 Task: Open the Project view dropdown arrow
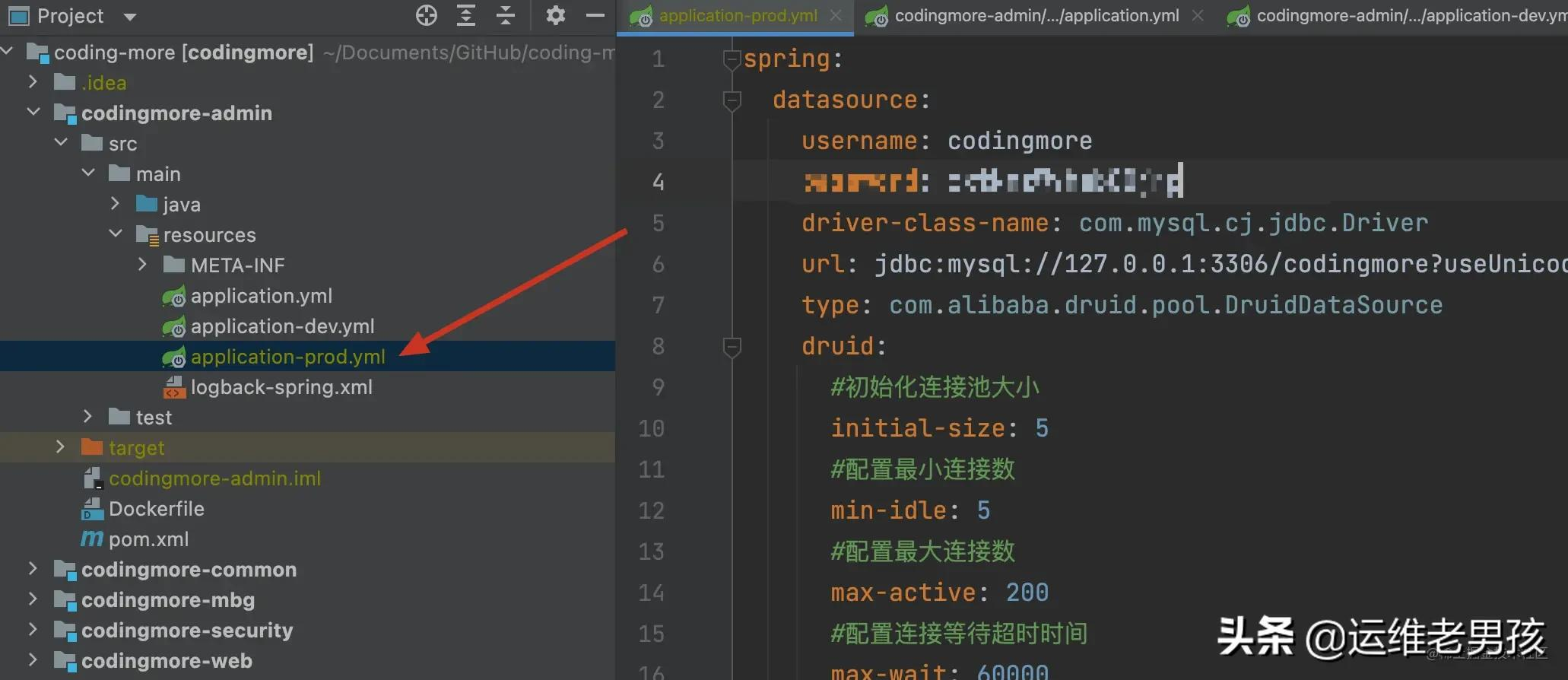(x=130, y=16)
